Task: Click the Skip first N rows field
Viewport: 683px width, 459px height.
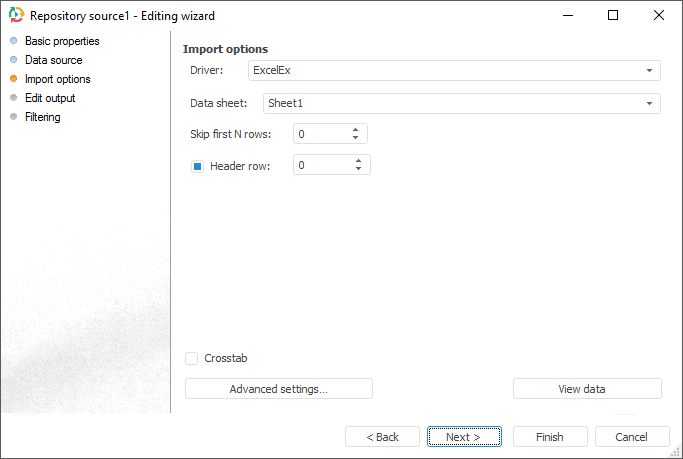Action: 320,134
